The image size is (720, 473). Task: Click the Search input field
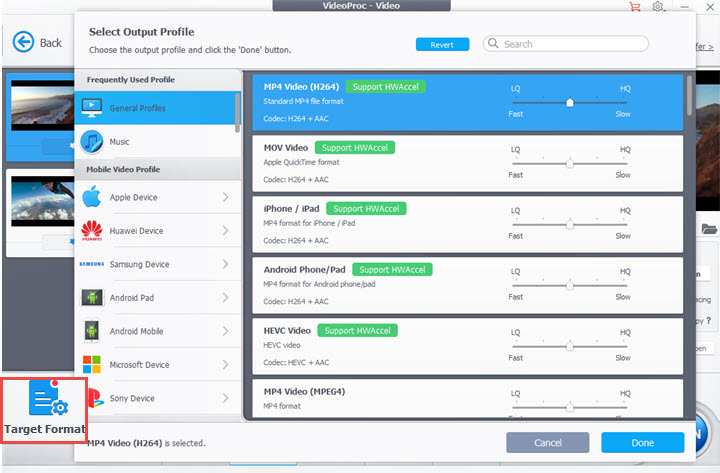click(570, 44)
